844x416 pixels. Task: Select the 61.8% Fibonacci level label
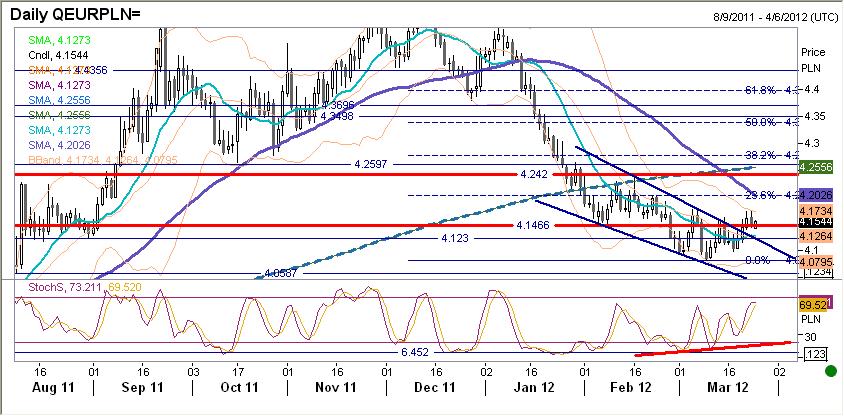761,90
